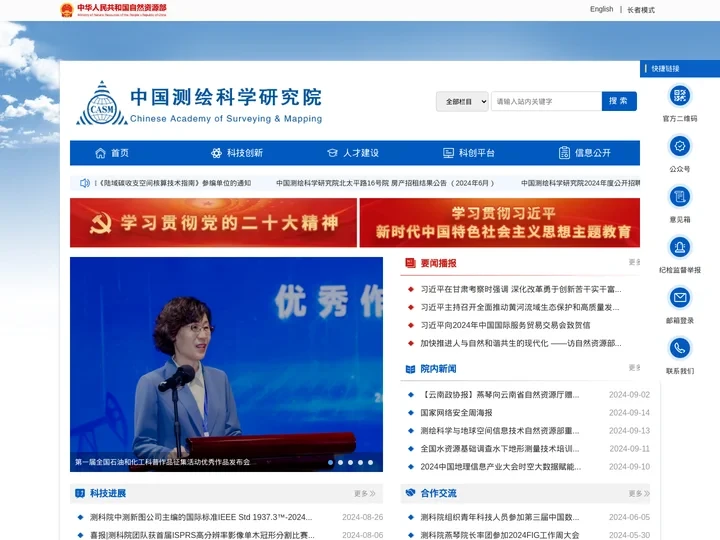This screenshot has height=540, width=720.
Task: Open the discipline supervision report bell icon
Action: tap(680, 248)
